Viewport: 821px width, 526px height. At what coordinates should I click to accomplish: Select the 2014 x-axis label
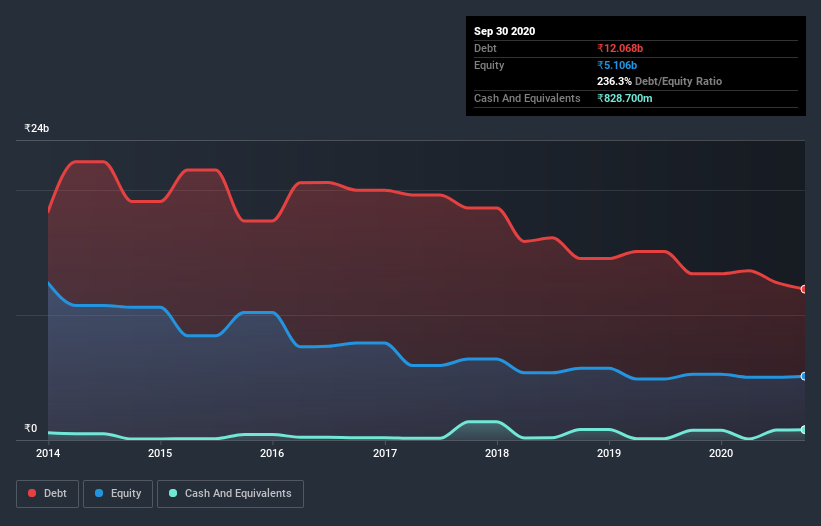(x=48, y=453)
